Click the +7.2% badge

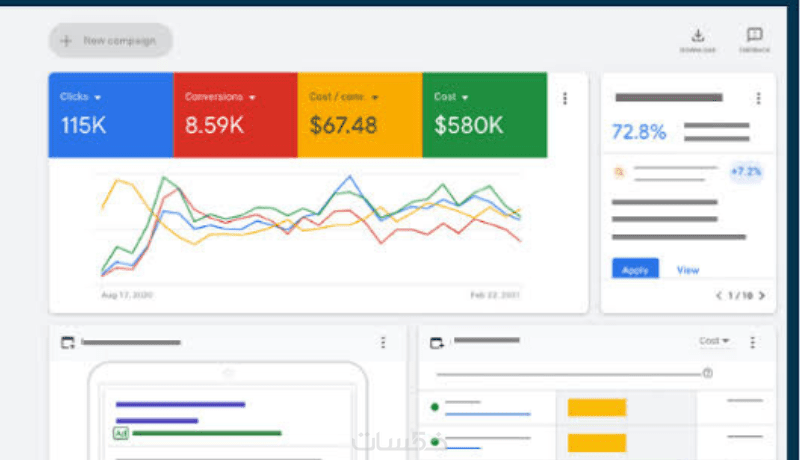(x=745, y=172)
